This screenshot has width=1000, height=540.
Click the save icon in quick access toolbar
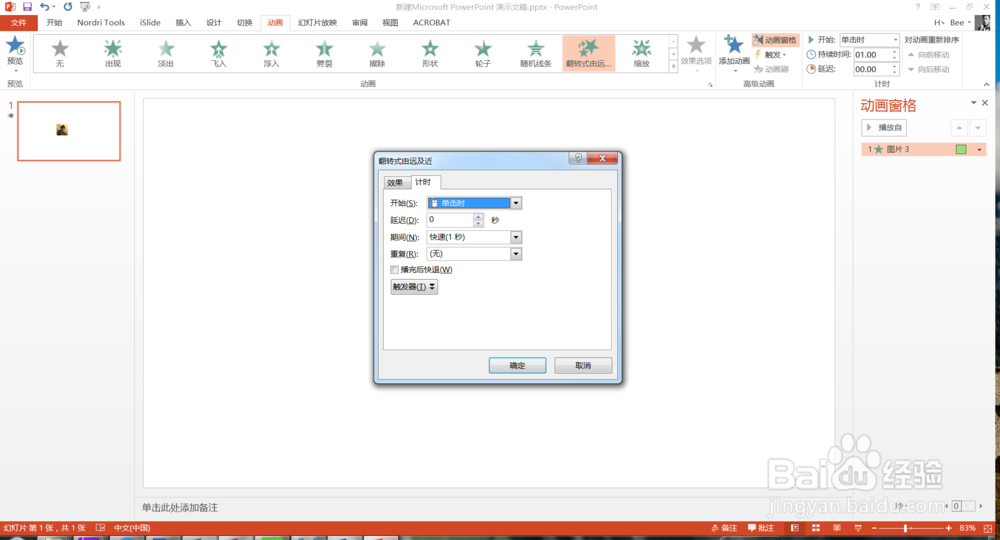(27, 6)
